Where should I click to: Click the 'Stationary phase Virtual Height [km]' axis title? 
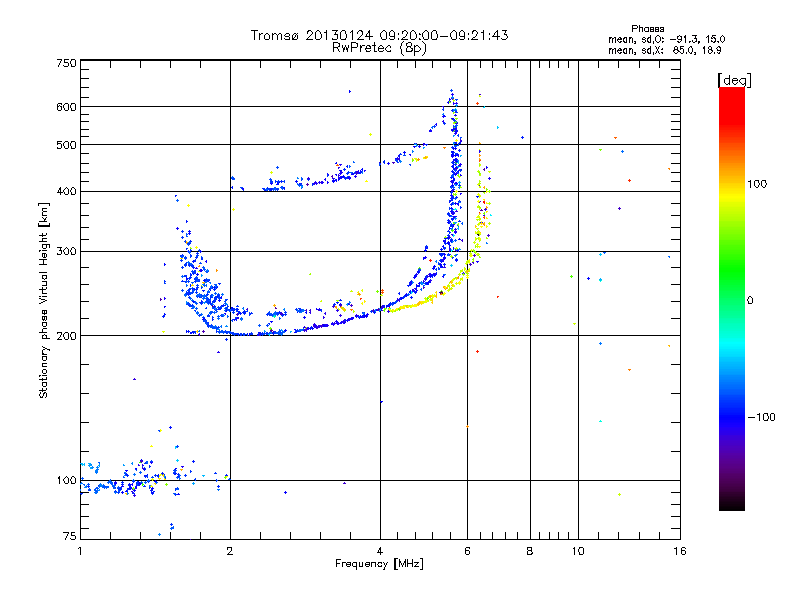click(43, 301)
